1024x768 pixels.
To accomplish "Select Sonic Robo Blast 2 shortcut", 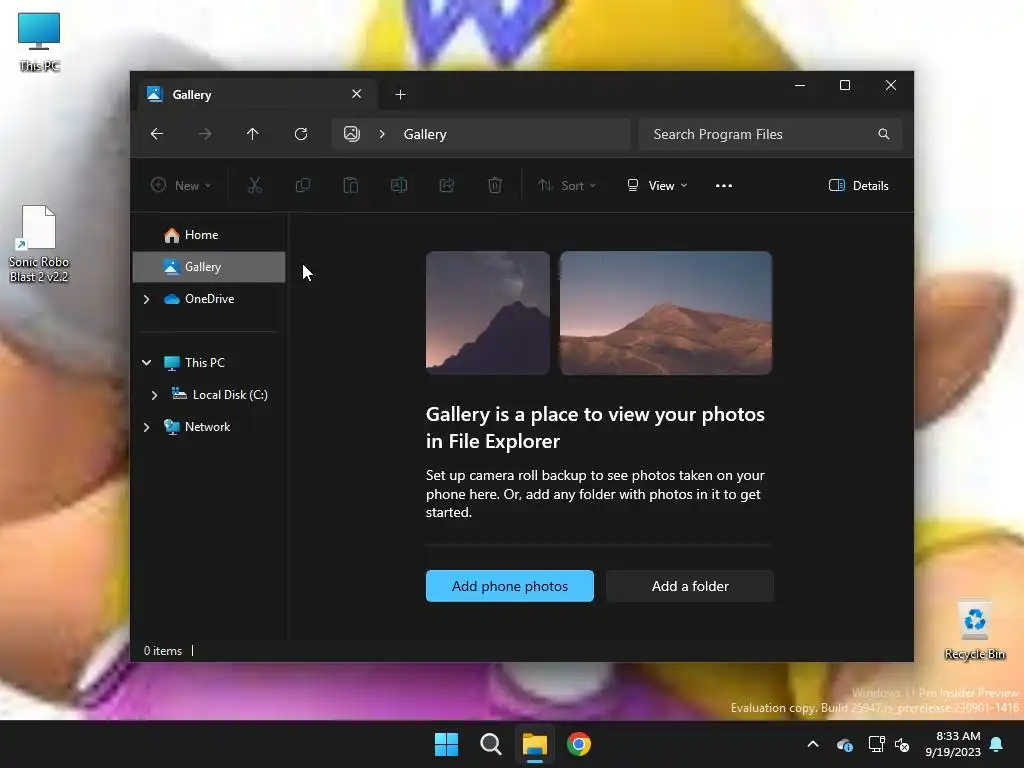I will [39, 244].
